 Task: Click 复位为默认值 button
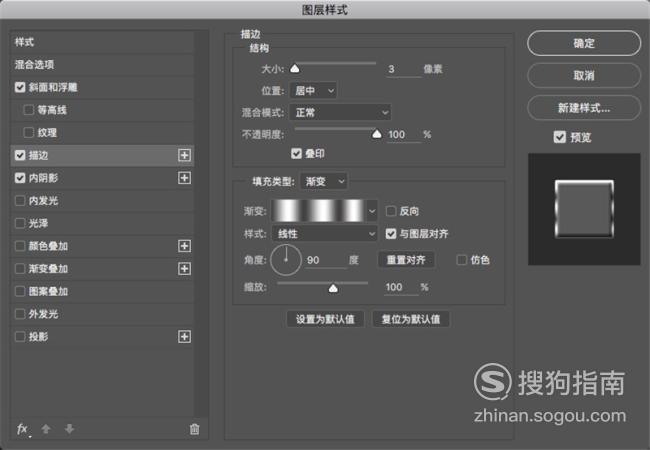(411, 319)
